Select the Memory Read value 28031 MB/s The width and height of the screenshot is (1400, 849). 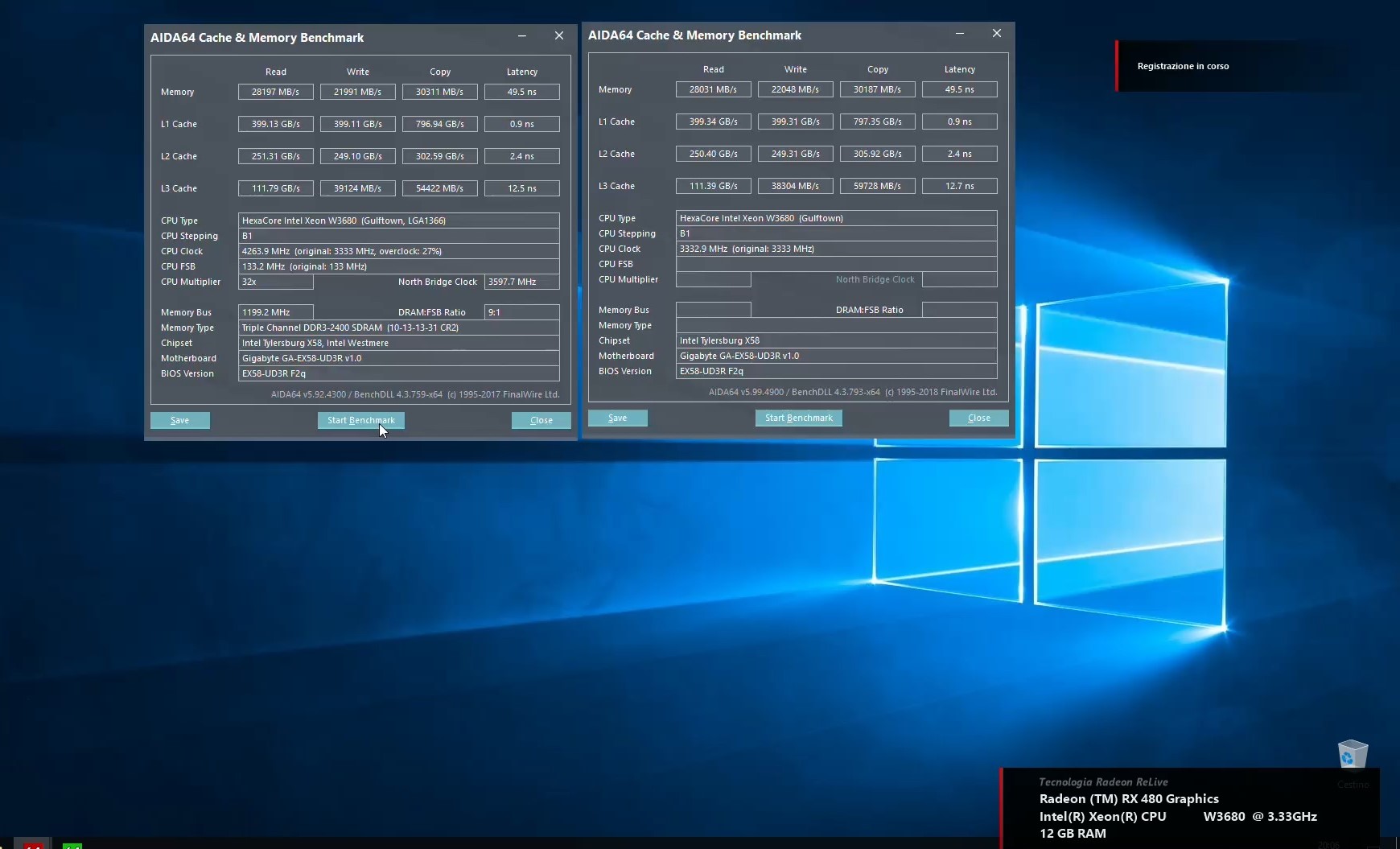tap(714, 89)
